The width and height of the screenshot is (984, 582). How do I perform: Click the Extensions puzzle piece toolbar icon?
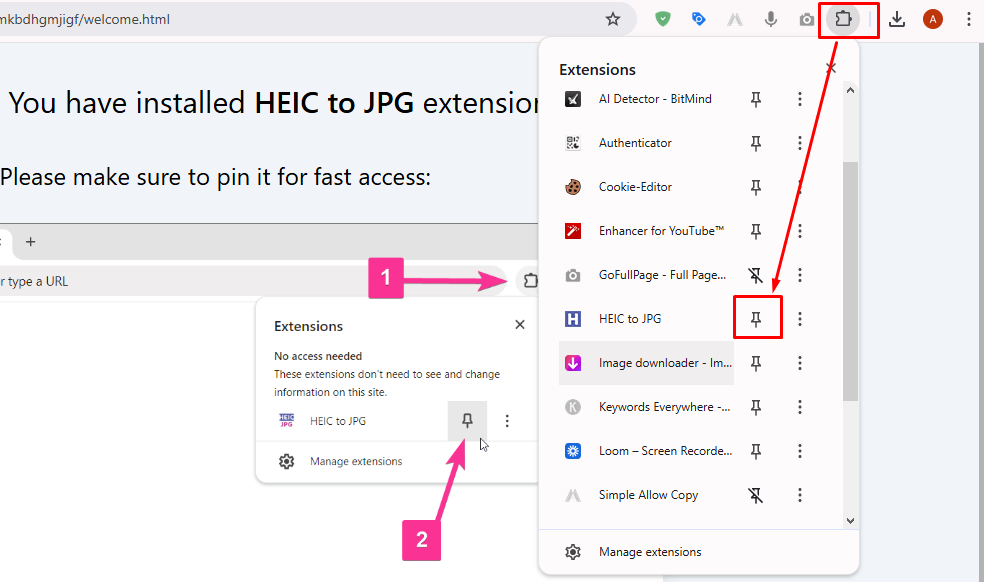point(846,19)
